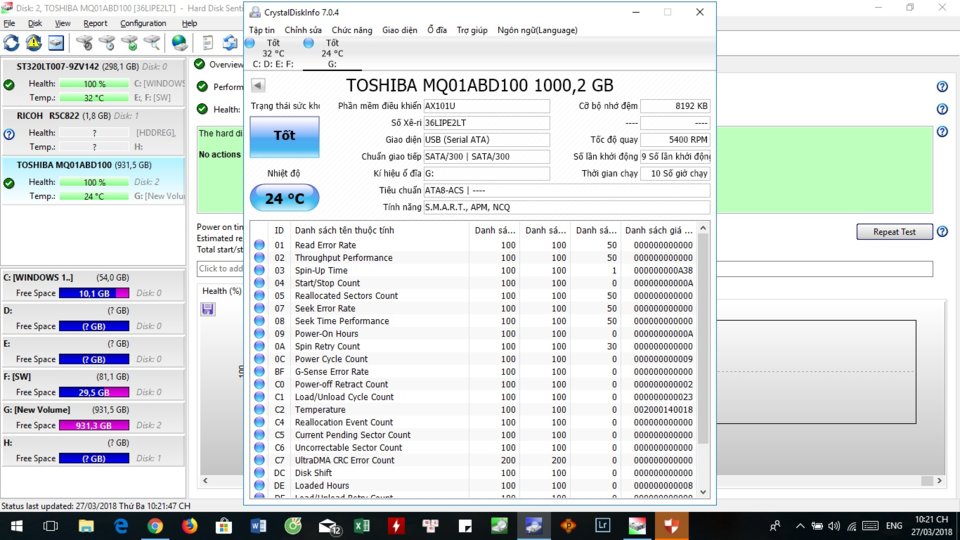Viewport: 960px width, 540px height.
Task: Click SMART list scroll up arrow
Action: pyautogui.click(x=703, y=228)
